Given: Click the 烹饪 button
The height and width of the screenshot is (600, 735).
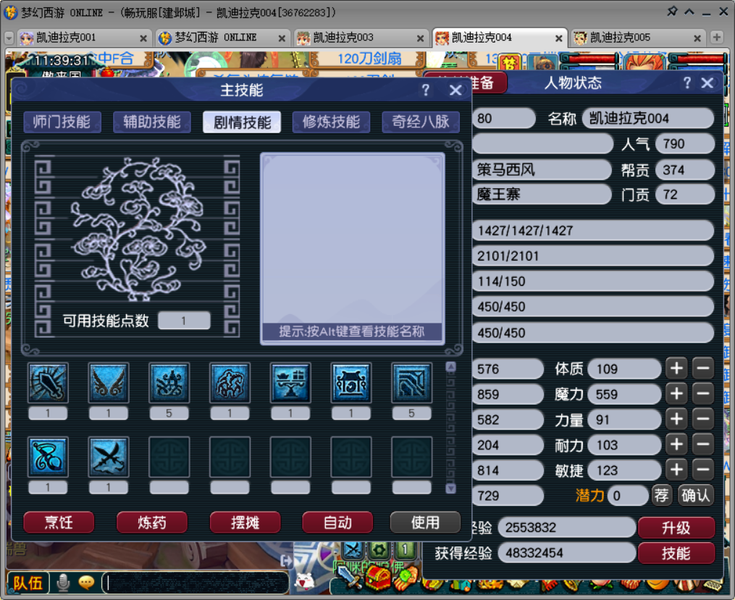Looking at the screenshot, I should 59,522.
